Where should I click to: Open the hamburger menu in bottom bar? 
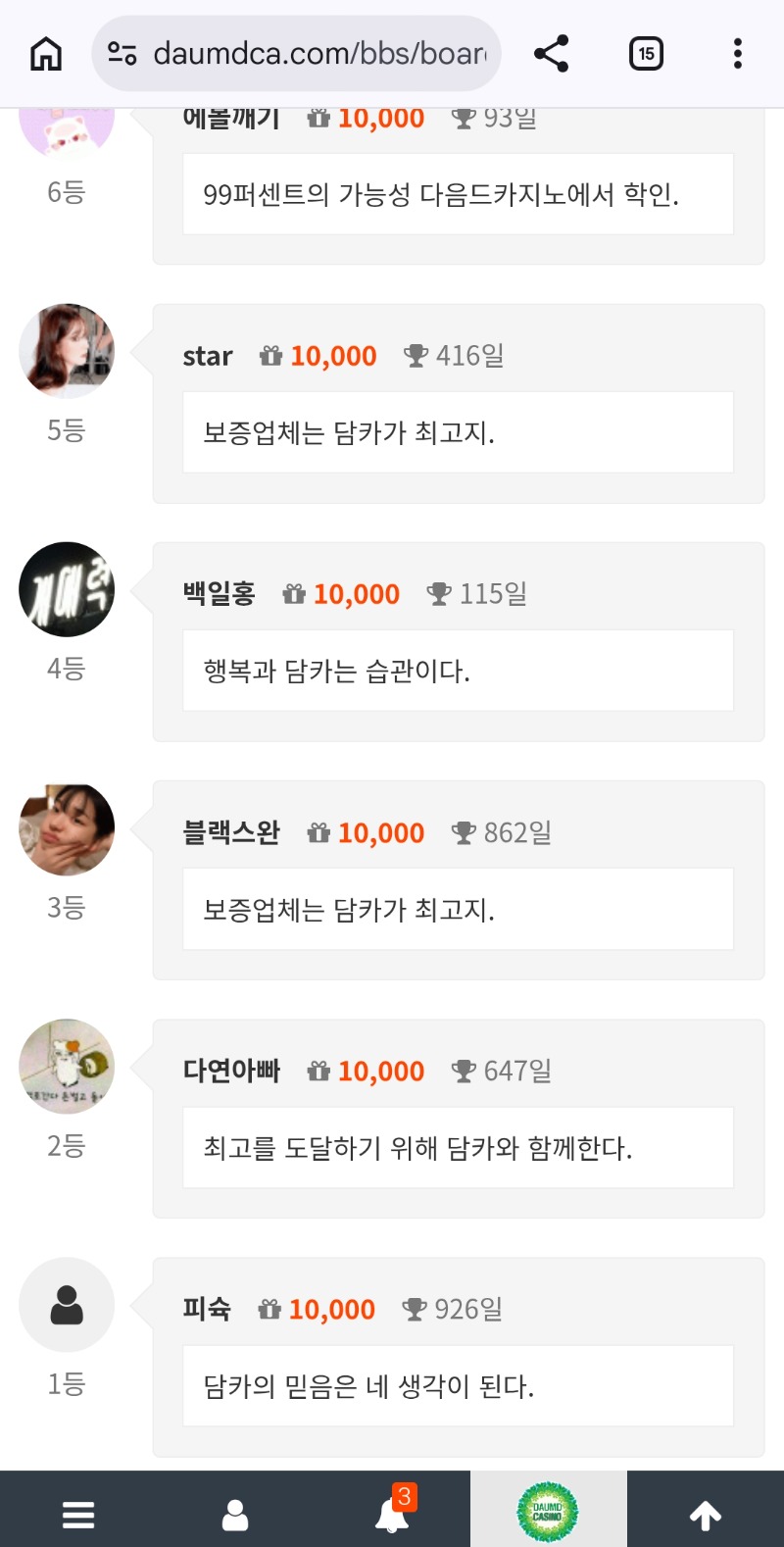click(x=78, y=1515)
